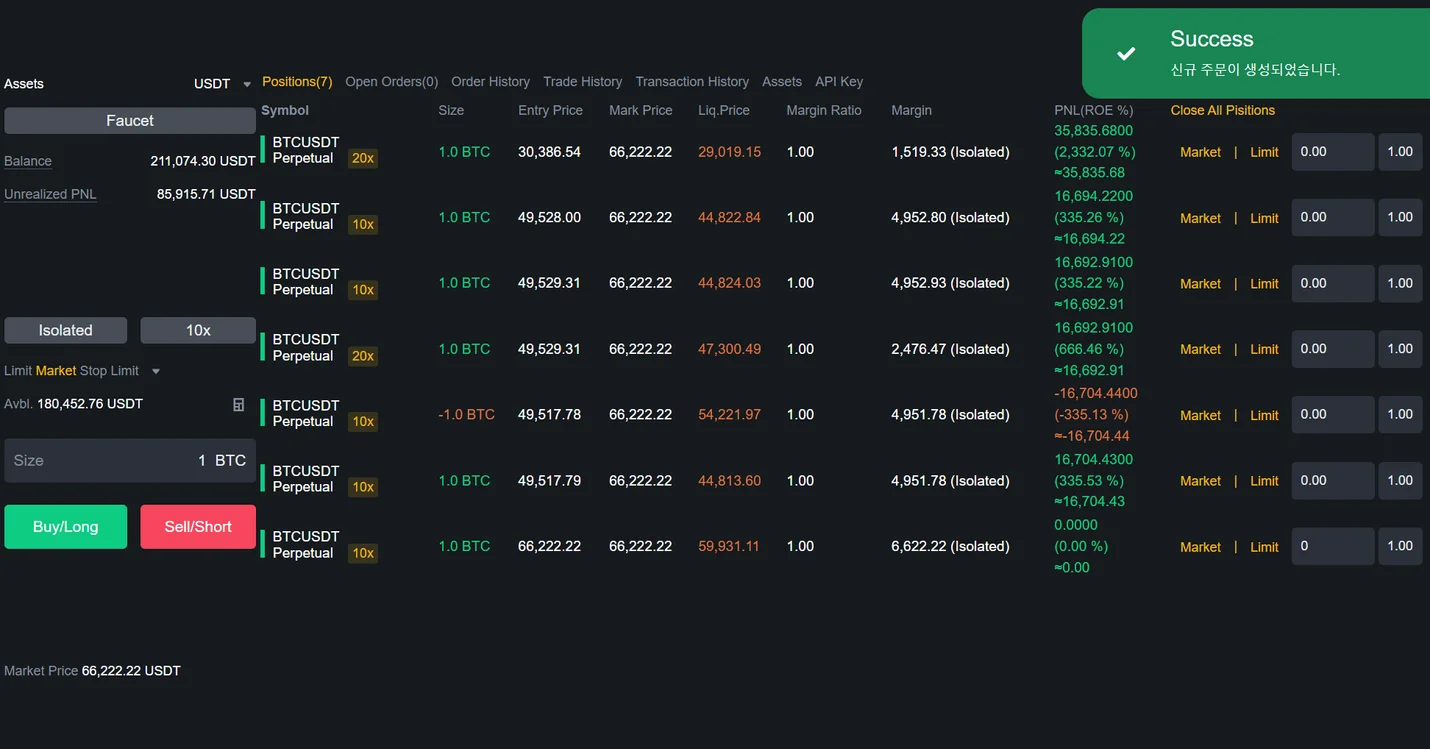This screenshot has width=1430, height=749.
Task: Toggle the Isolated margin mode button
Action: click(66, 330)
